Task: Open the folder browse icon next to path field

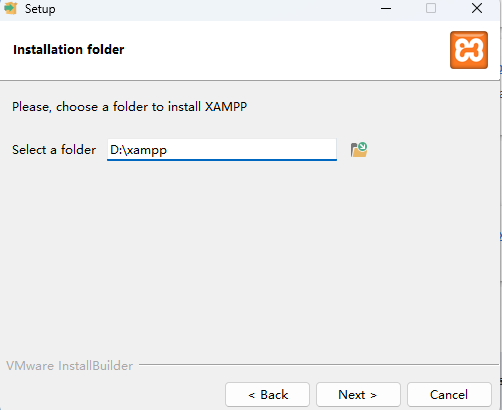Action: [x=359, y=150]
